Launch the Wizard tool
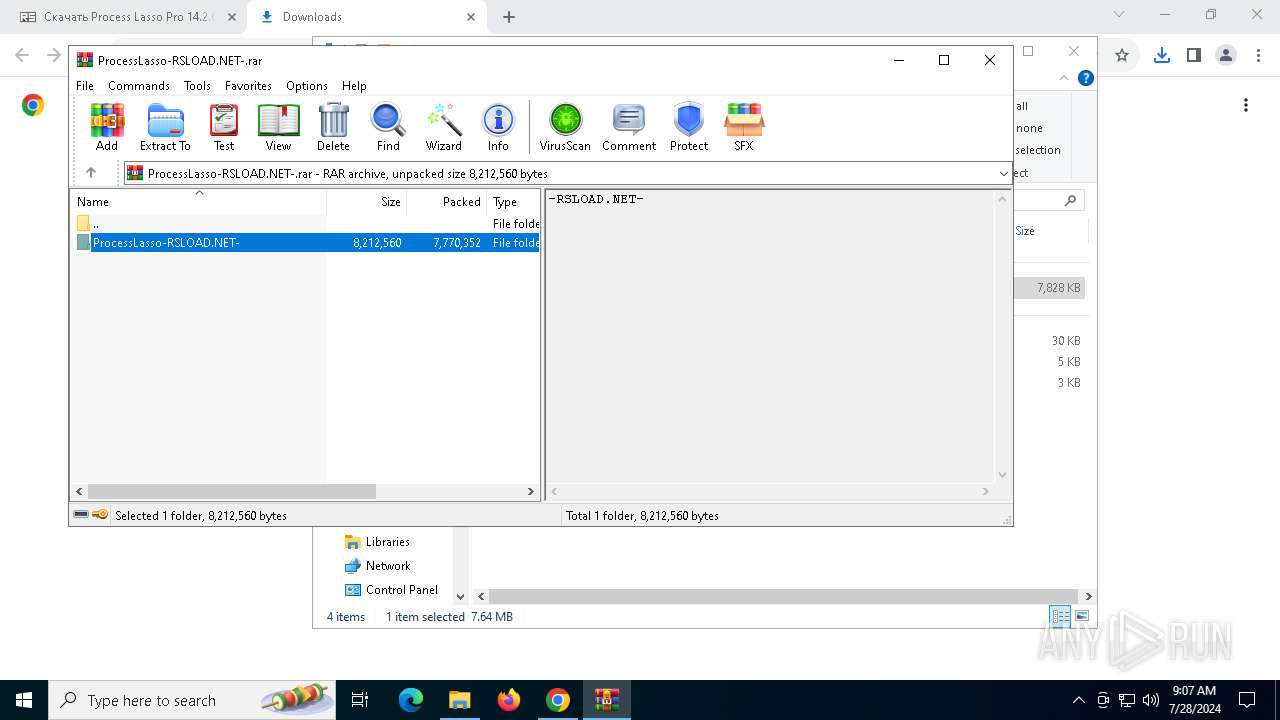Viewport: 1280px width, 720px height. pos(443,127)
